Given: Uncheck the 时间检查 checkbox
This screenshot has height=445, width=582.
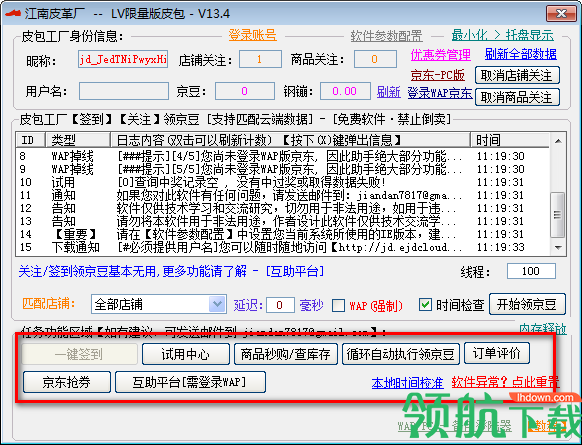Looking at the screenshot, I should 425,305.
